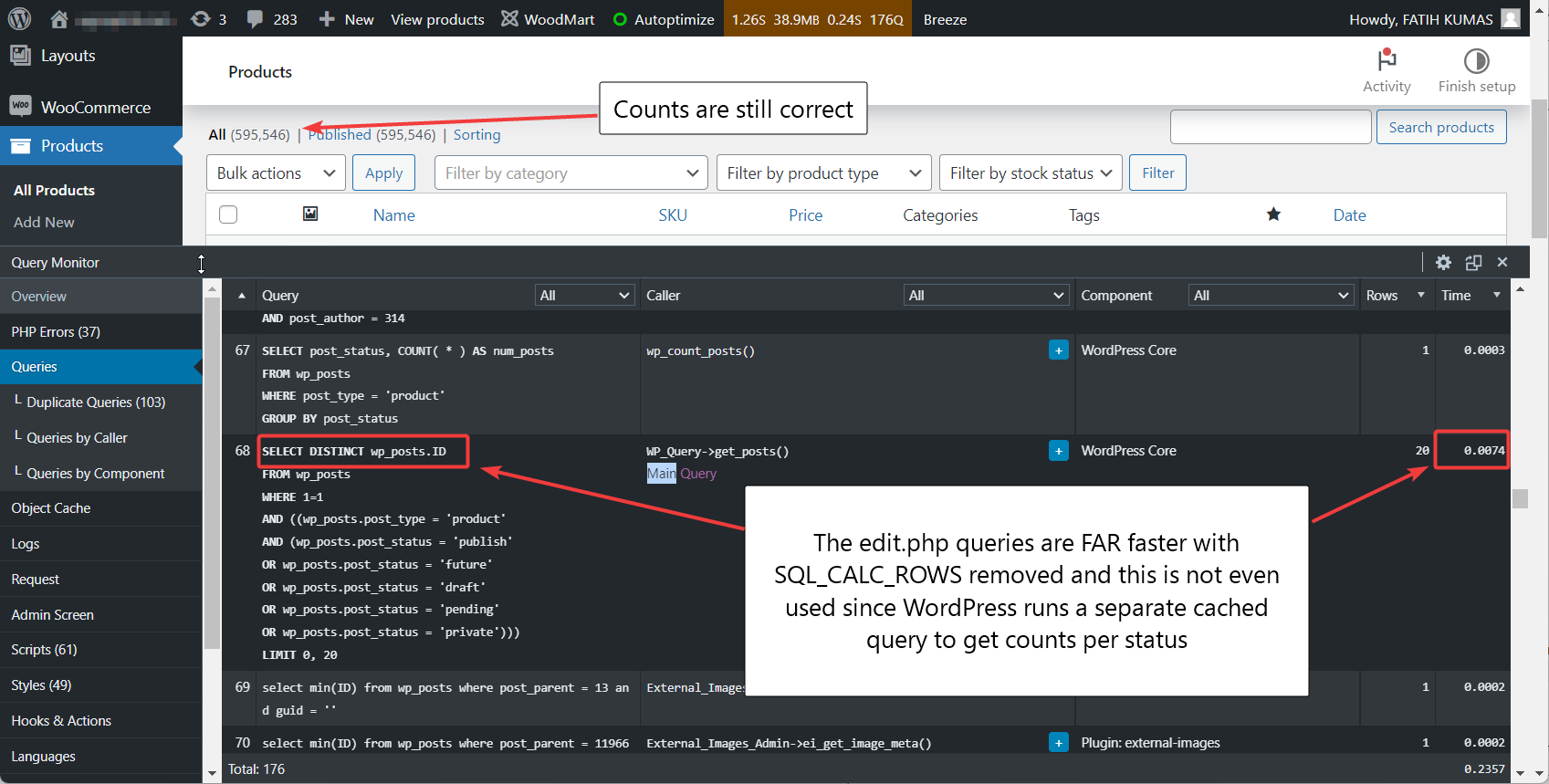Open the site home icon
The image size is (1549, 784).
click(x=59, y=18)
